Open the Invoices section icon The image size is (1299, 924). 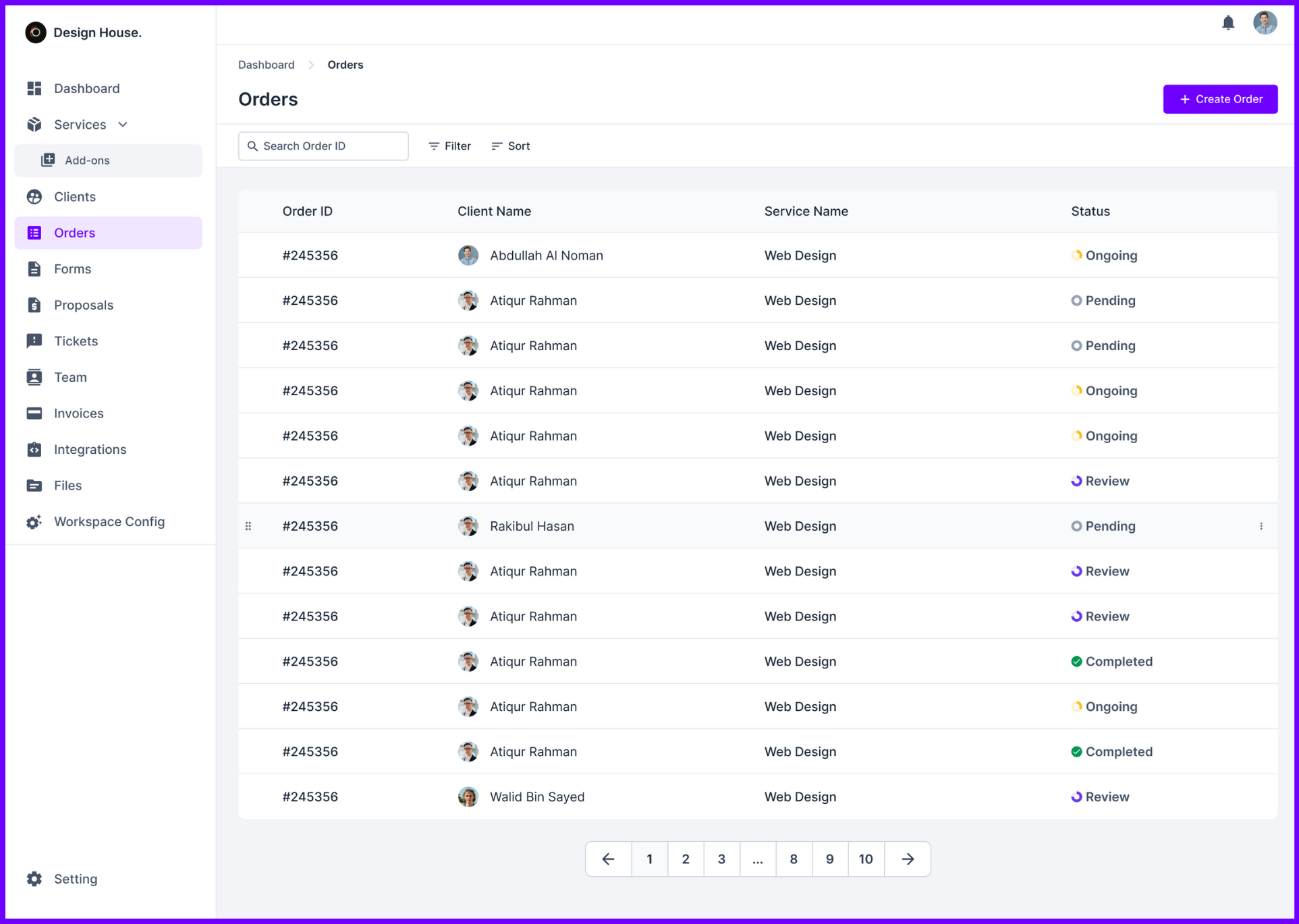34,413
